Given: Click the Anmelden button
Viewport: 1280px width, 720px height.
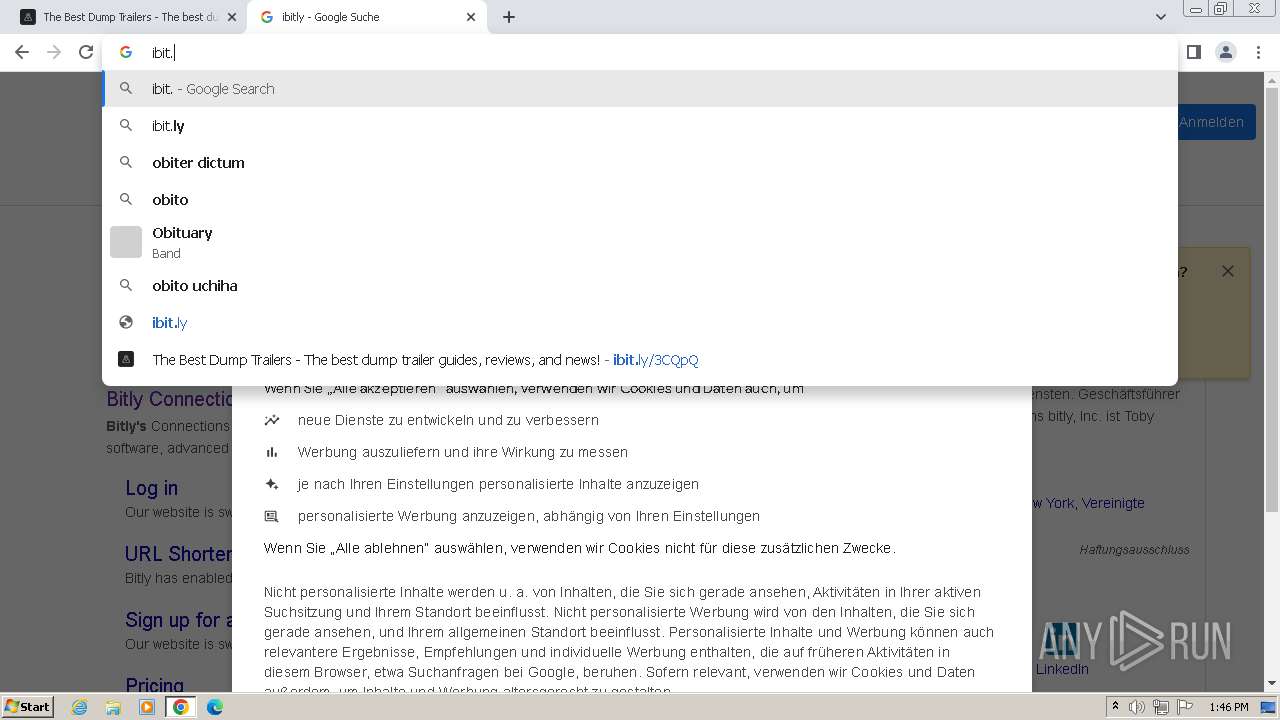Looking at the screenshot, I should tap(1217, 122).
